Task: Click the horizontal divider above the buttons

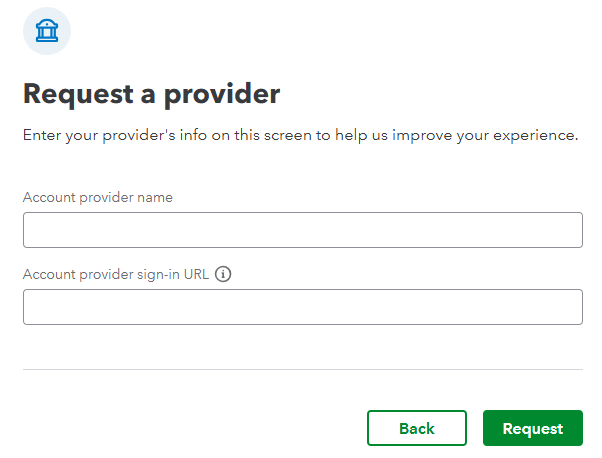Action: [303, 370]
